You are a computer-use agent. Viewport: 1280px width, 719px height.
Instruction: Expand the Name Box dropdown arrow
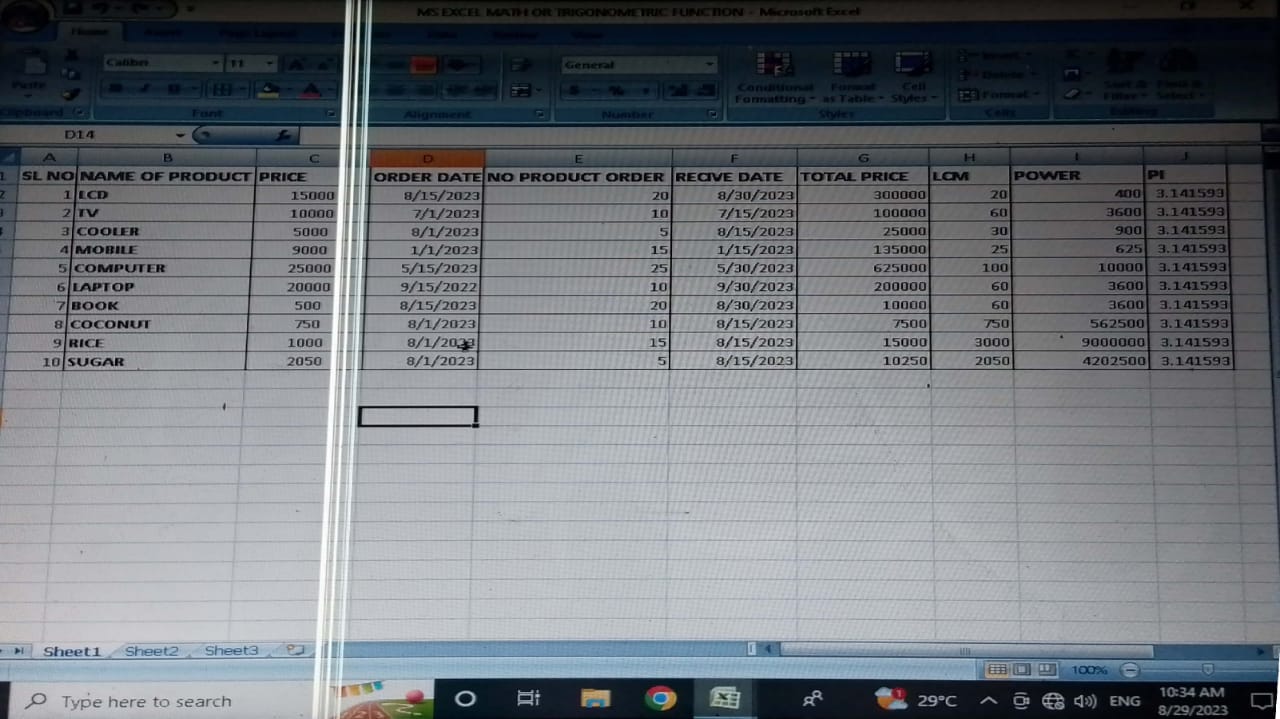(x=180, y=135)
